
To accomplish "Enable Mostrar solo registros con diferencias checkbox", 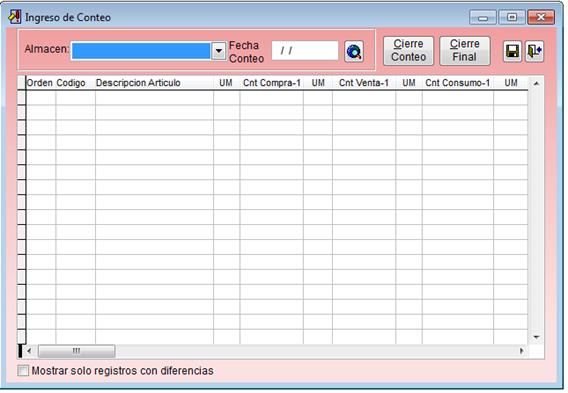I will [x=23, y=371].
